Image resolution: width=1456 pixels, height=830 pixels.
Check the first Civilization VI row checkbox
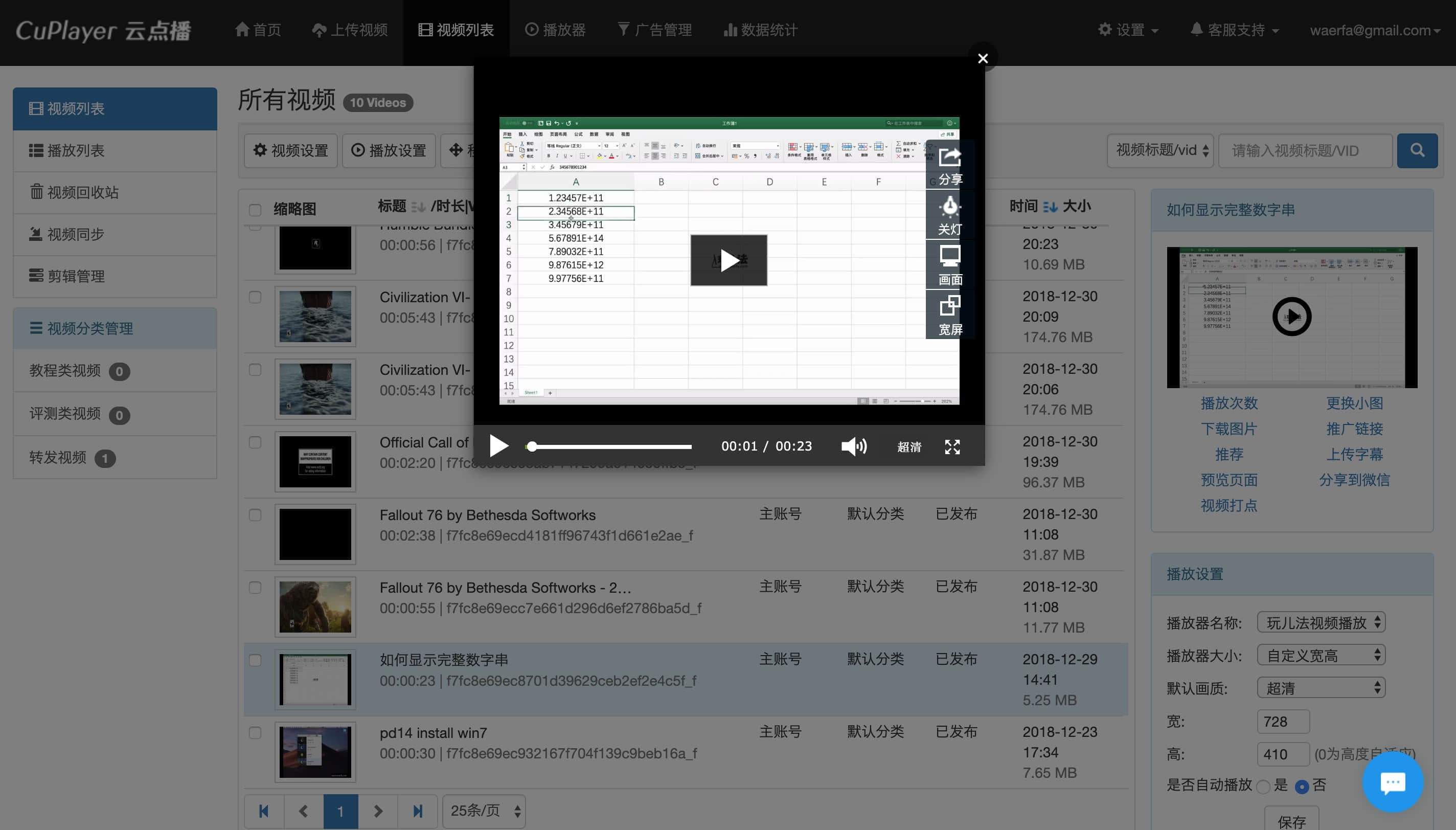[255, 297]
